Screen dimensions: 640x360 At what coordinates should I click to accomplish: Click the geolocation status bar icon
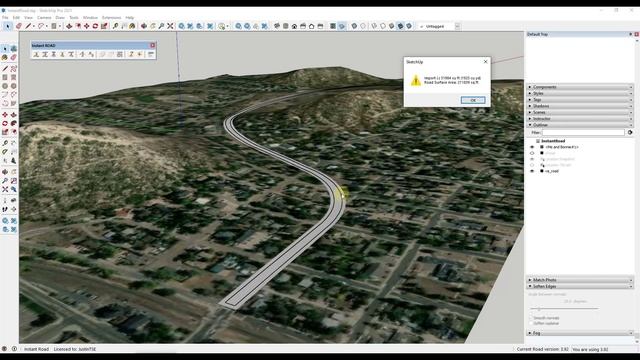pyautogui.click(x=4, y=349)
